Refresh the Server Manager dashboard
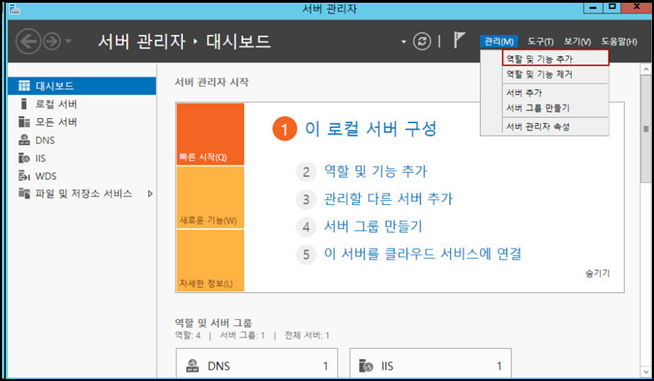654x381 pixels. (422, 41)
